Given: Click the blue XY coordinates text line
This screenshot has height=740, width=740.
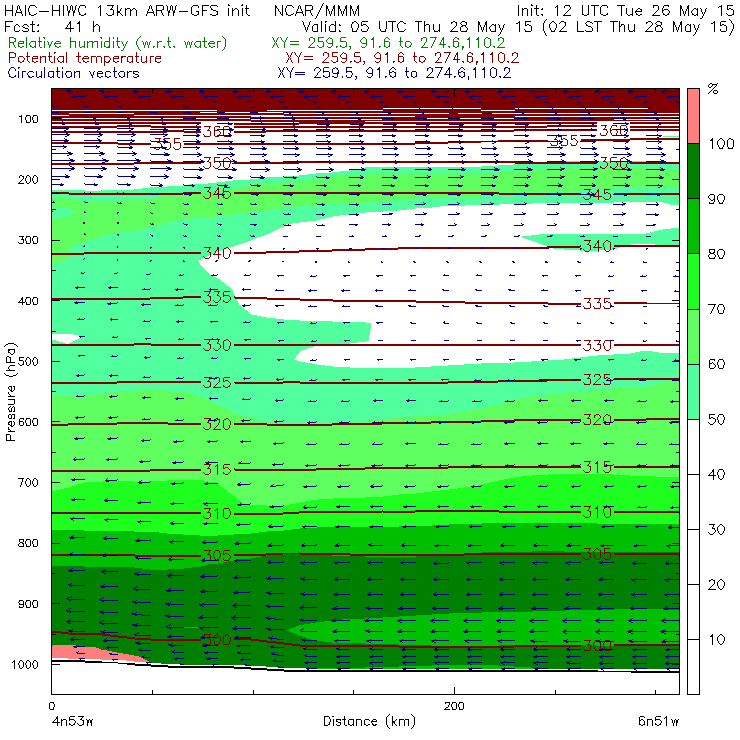Looking at the screenshot, I should pyautogui.click(x=394, y=73).
